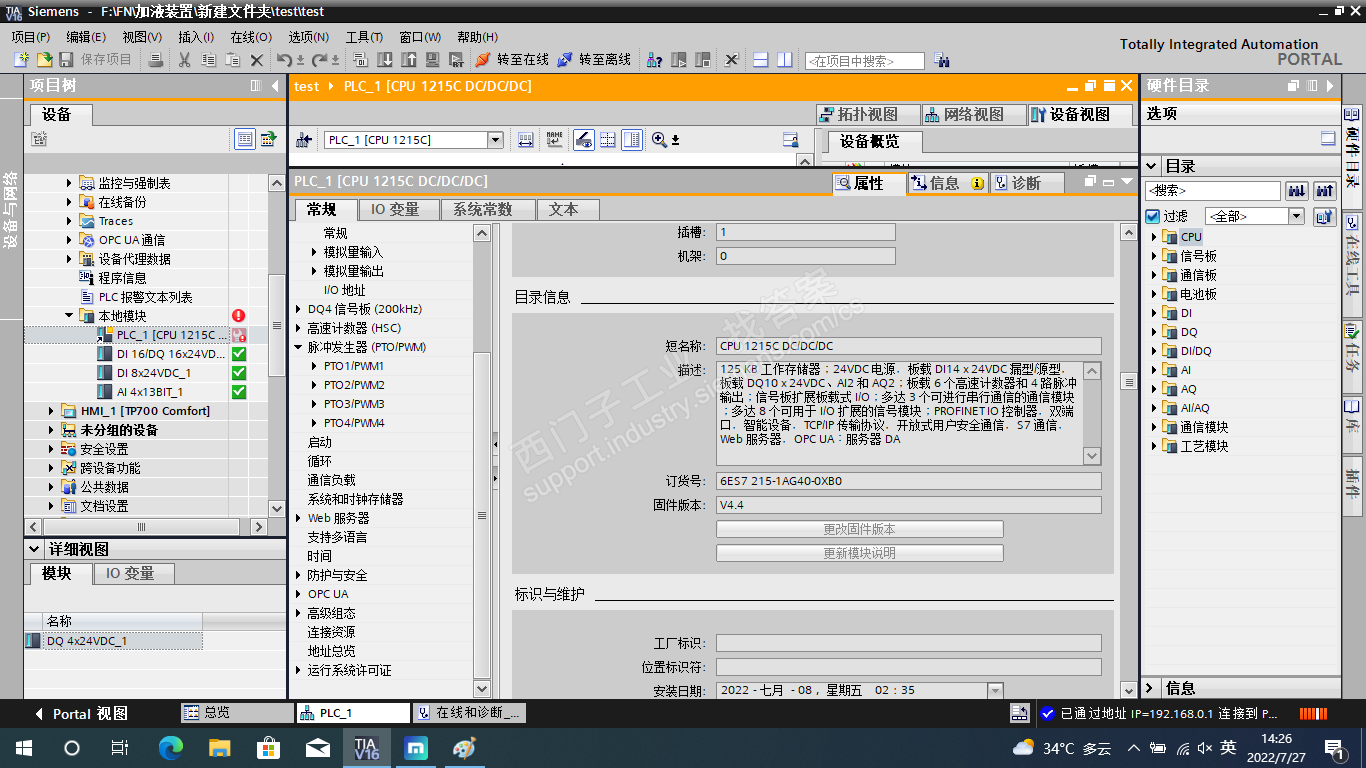The height and width of the screenshot is (768, 1366).
Task: Split the editor space horizontally
Action: point(761,60)
